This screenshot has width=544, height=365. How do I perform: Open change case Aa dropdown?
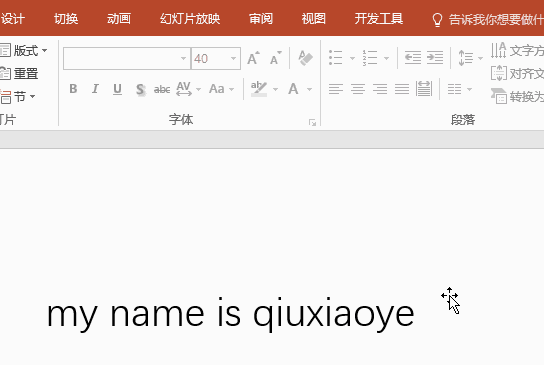click(x=222, y=89)
